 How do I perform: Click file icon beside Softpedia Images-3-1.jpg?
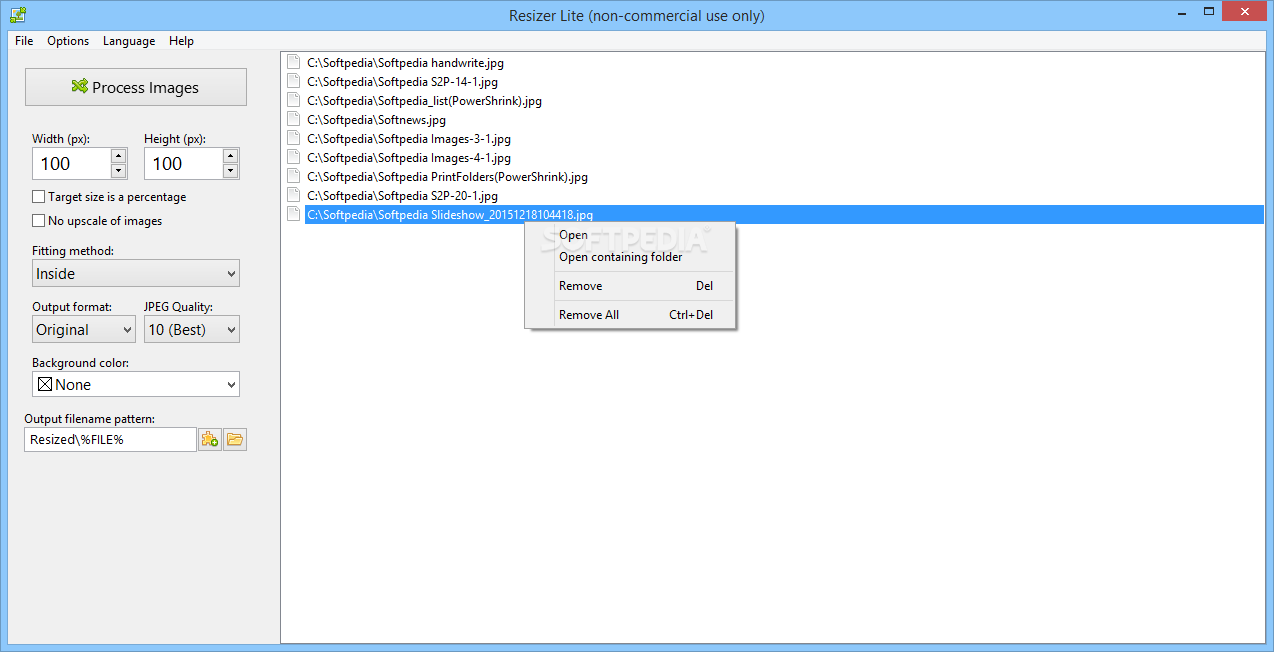pos(293,138)
